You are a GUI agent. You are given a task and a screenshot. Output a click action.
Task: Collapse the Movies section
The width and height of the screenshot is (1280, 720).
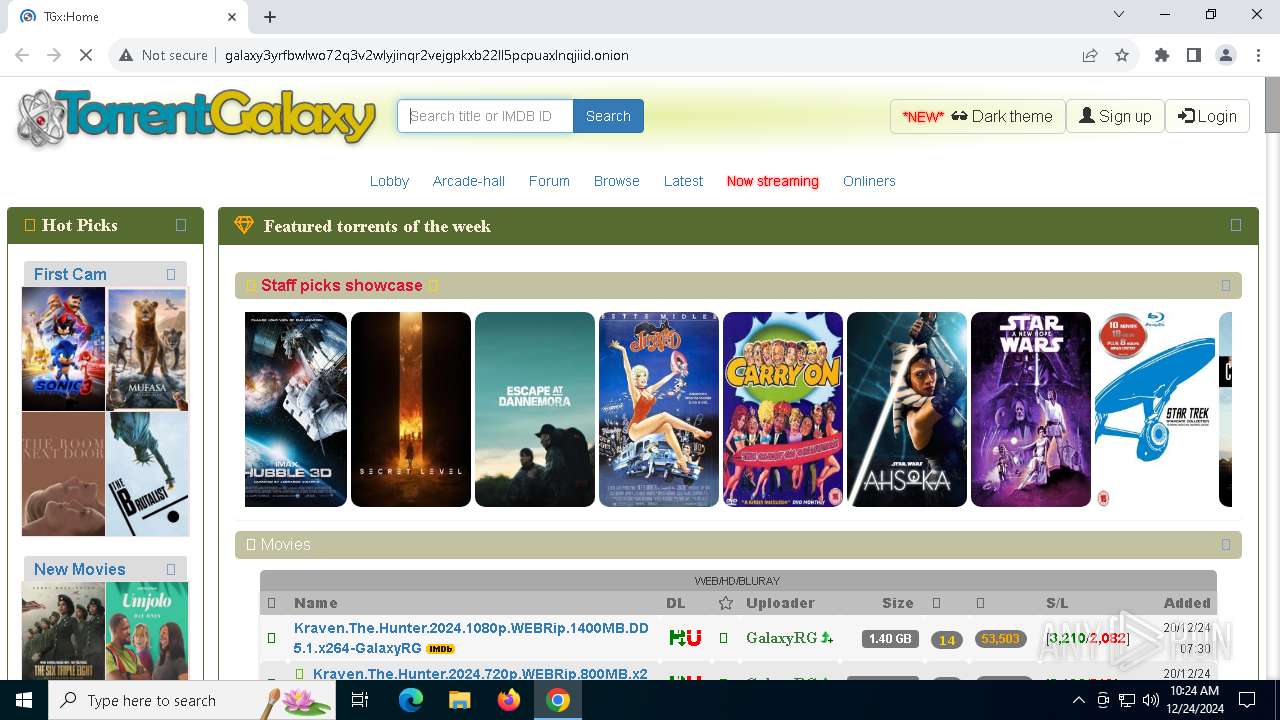(1226, 544)
